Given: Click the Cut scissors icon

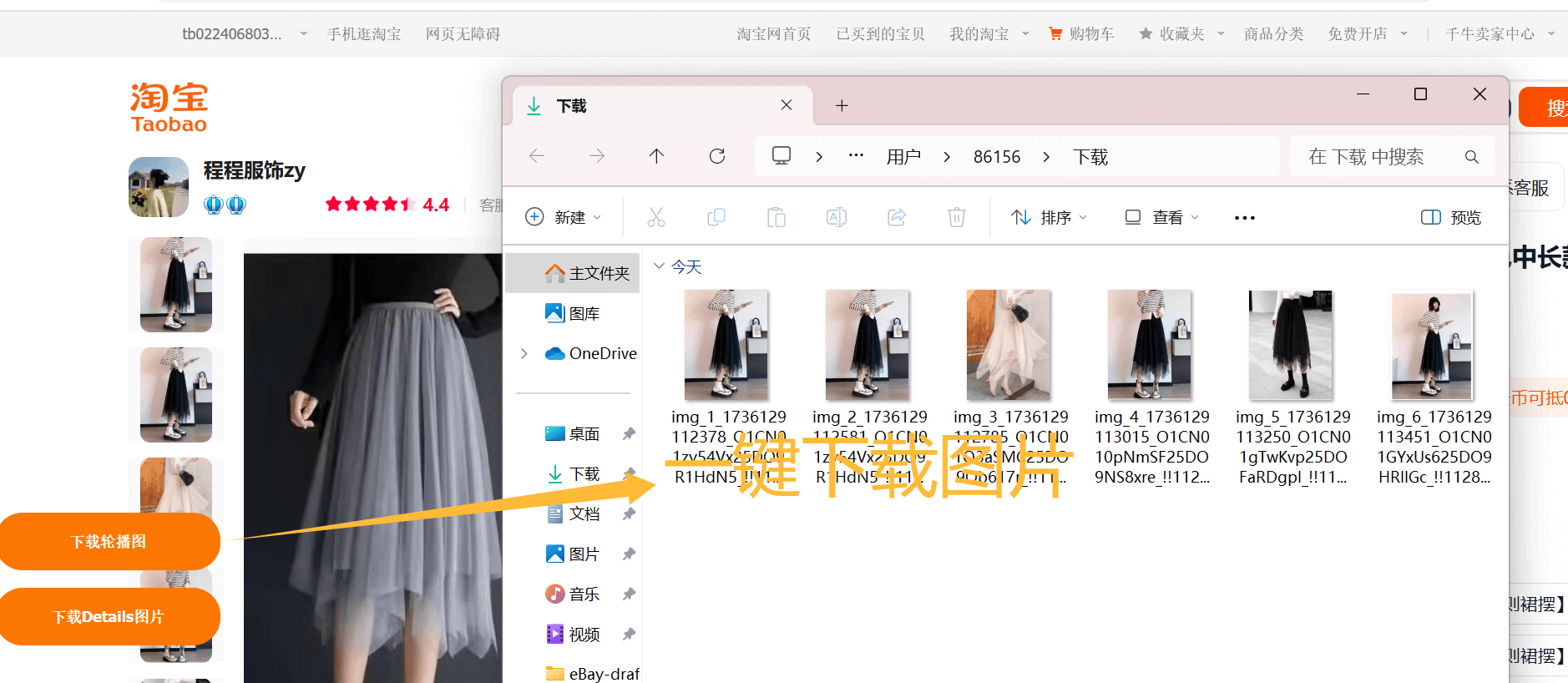Looking at the screenshot, I should pyautogui.click(x=656, y=217).
